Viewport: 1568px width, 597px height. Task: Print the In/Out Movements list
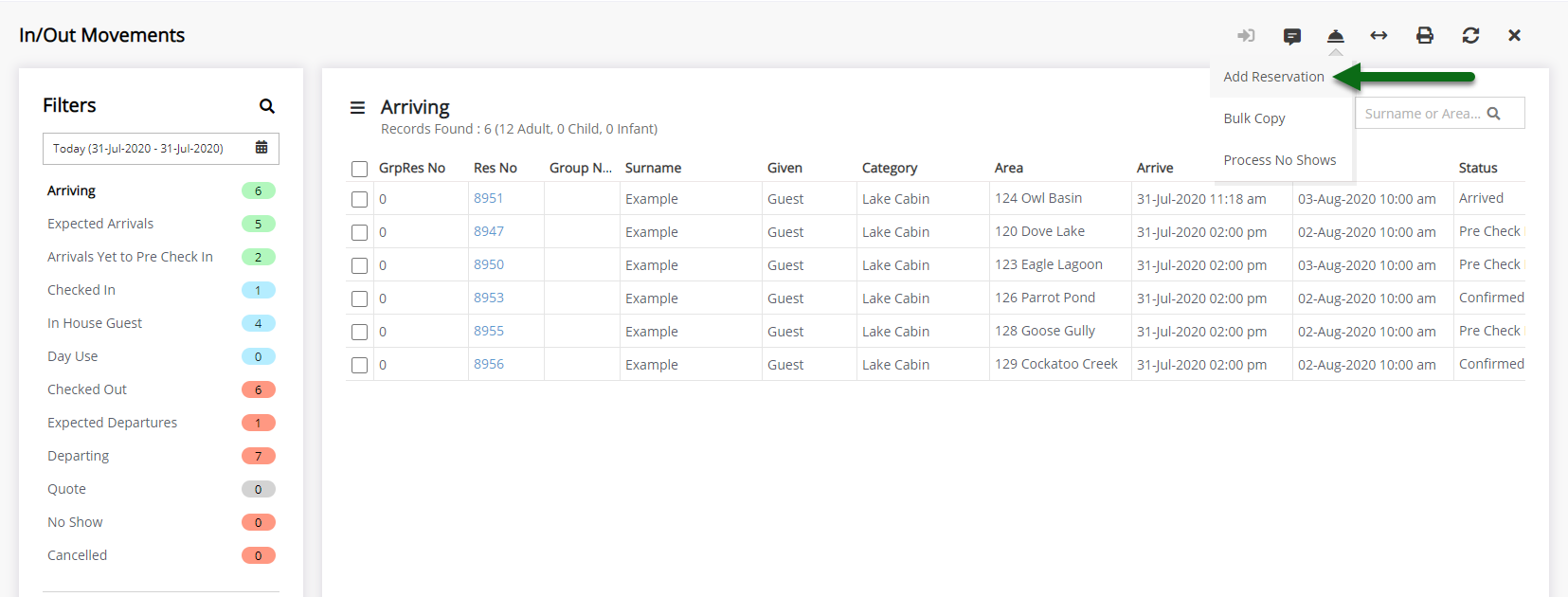(x=1424, y=36)
